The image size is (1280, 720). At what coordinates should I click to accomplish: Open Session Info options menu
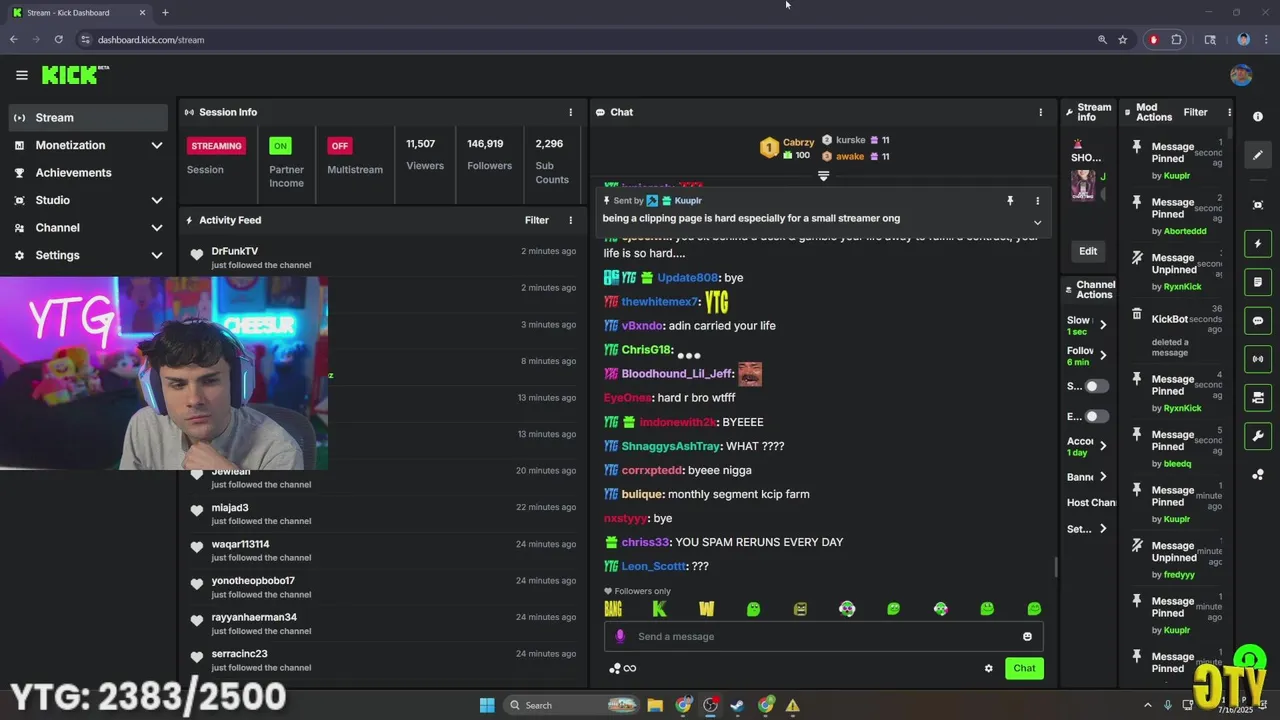571,112
